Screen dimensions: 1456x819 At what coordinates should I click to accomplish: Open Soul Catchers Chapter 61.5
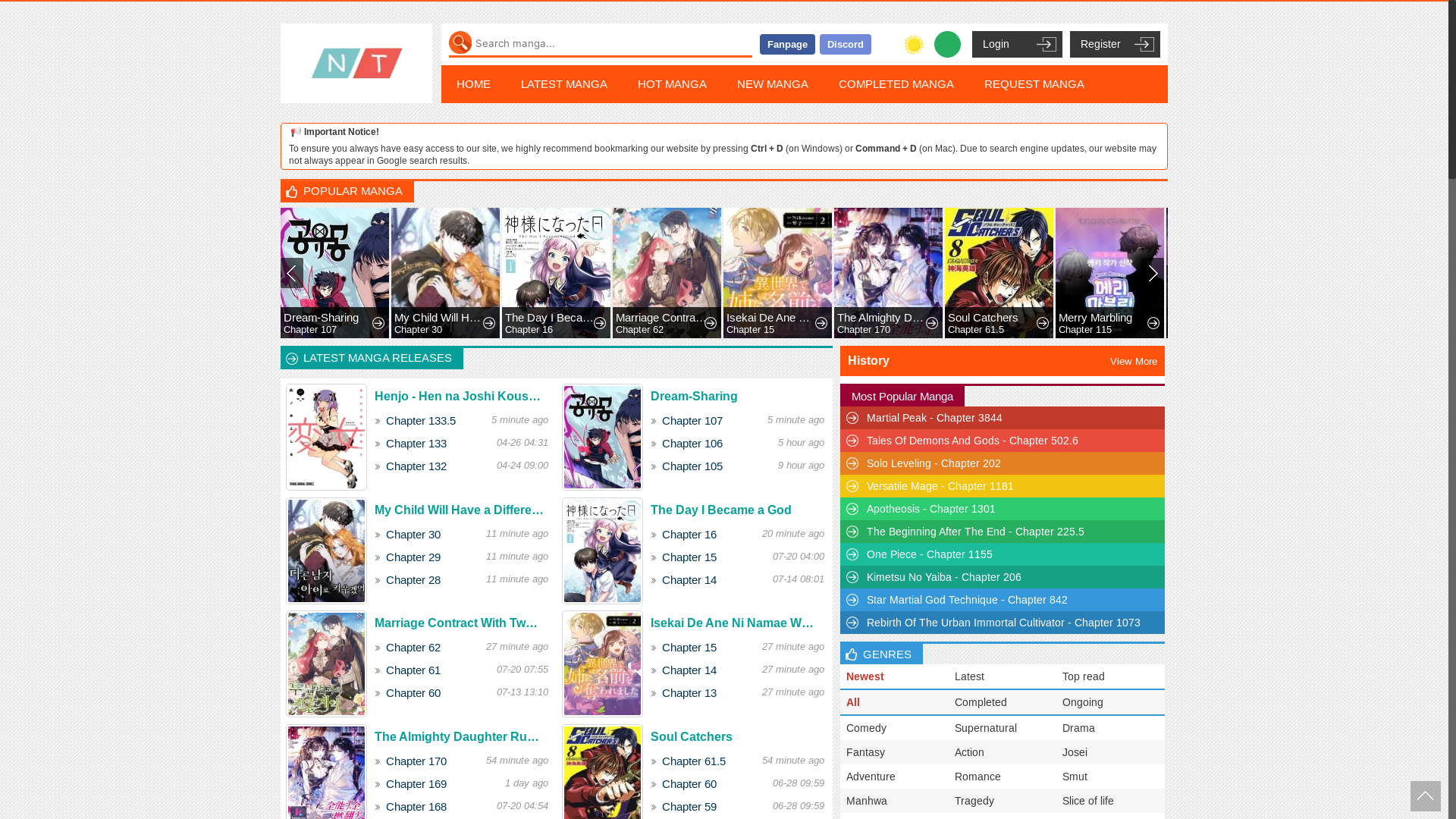point(694,761)
